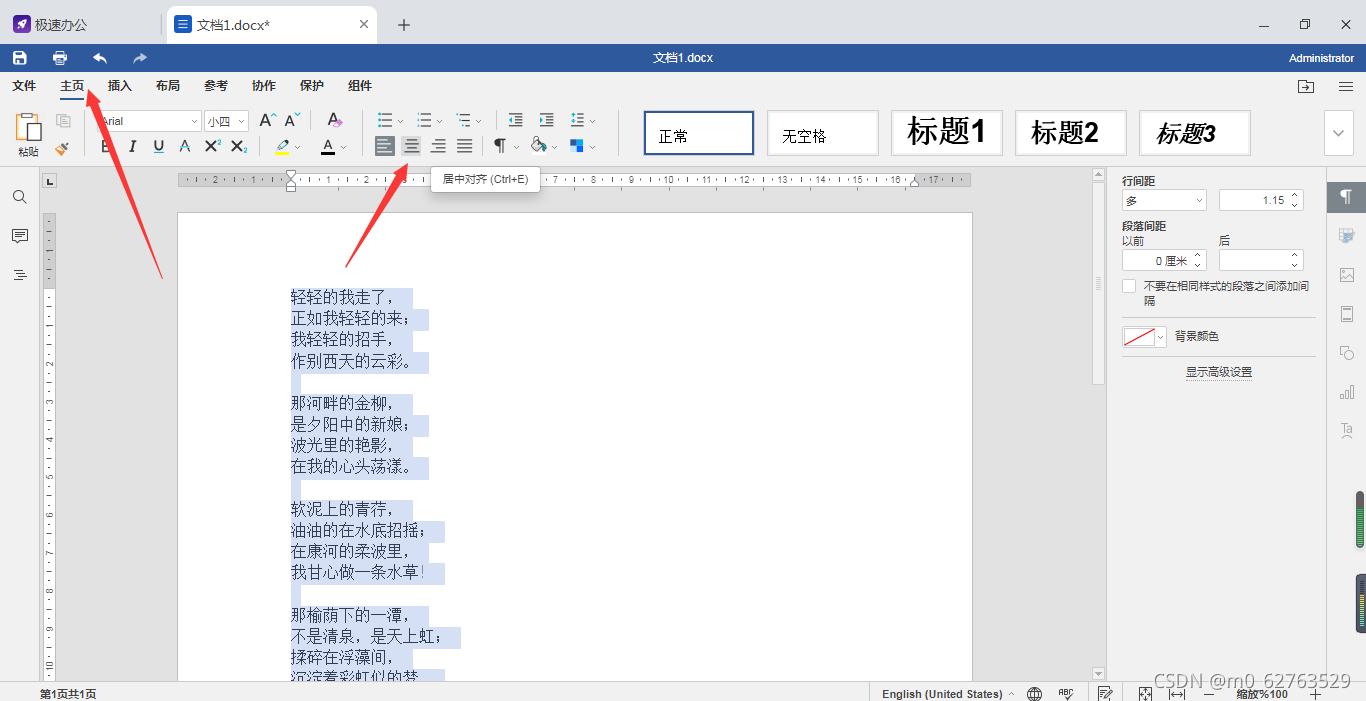
Task: Click the format painter brush icon
Action: (x=63, y=148)
